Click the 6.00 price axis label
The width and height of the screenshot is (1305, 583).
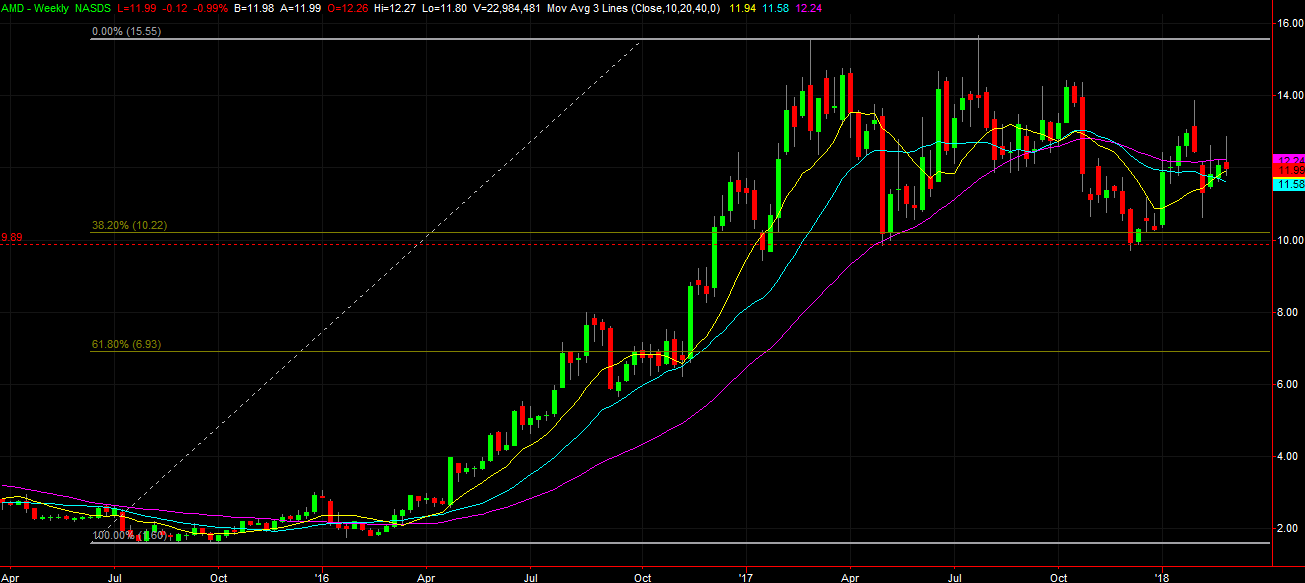click(1286, 384)
